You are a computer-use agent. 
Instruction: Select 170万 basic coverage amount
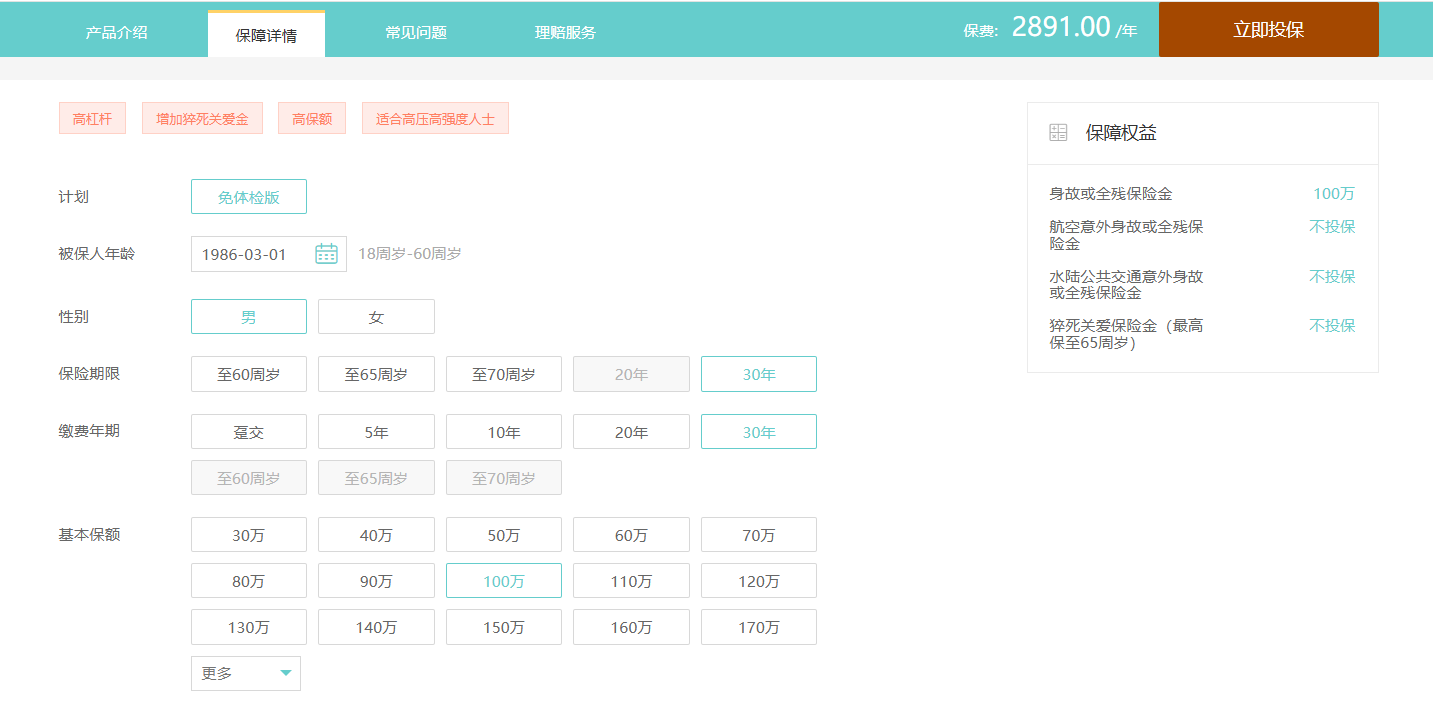(758, 627)
